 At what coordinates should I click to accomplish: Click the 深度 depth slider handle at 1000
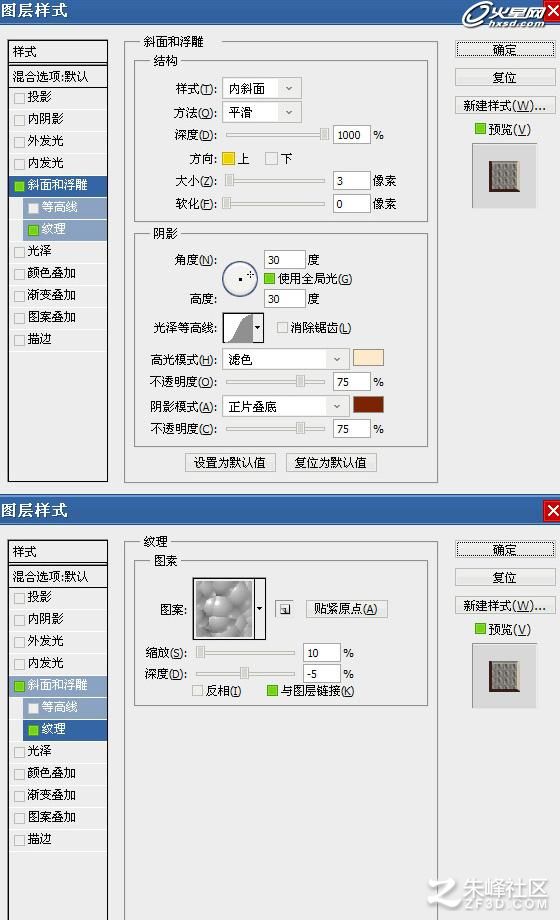point(324,135)
